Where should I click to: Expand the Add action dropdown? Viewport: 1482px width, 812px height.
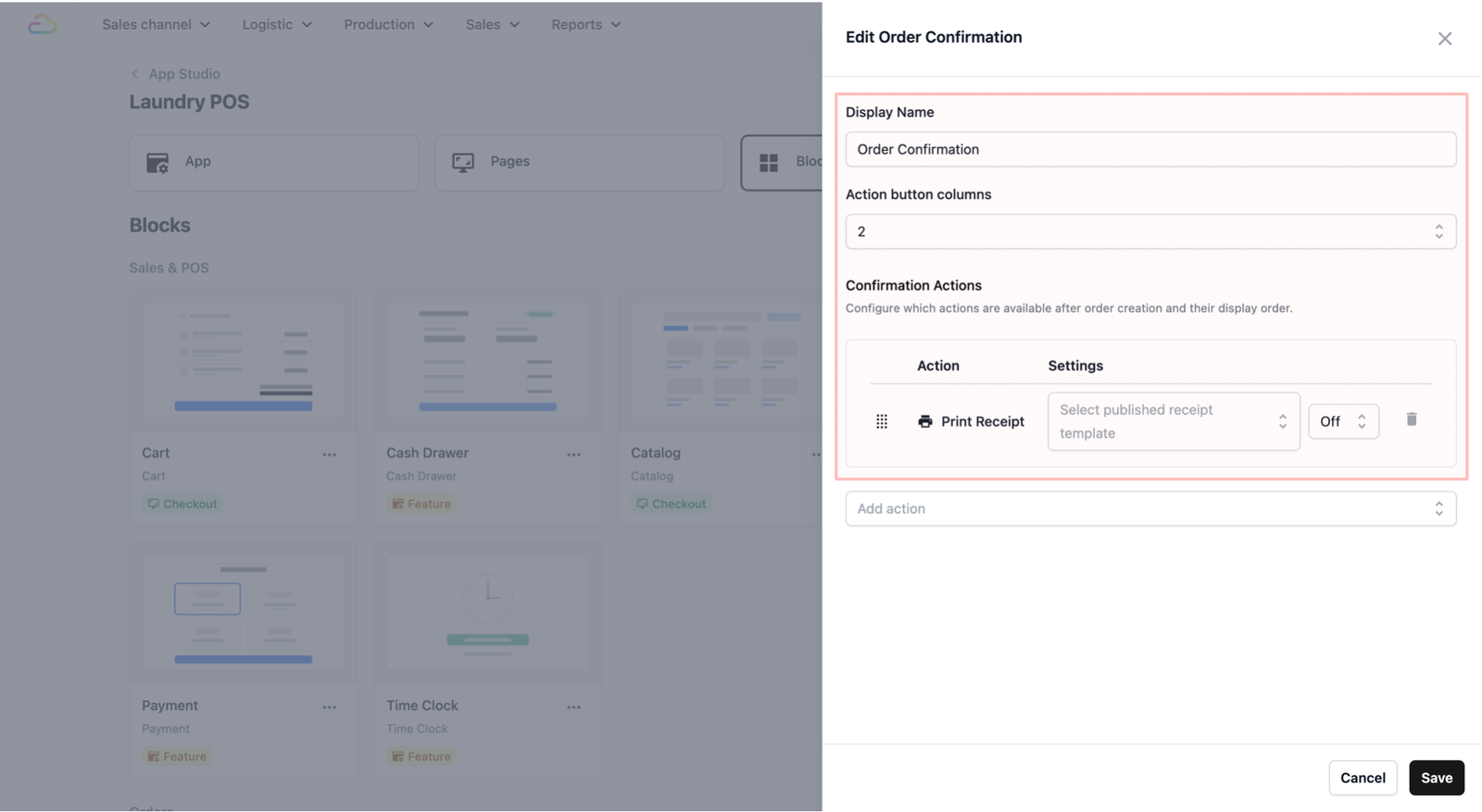pyautogui.click(x=1150, y=508)
